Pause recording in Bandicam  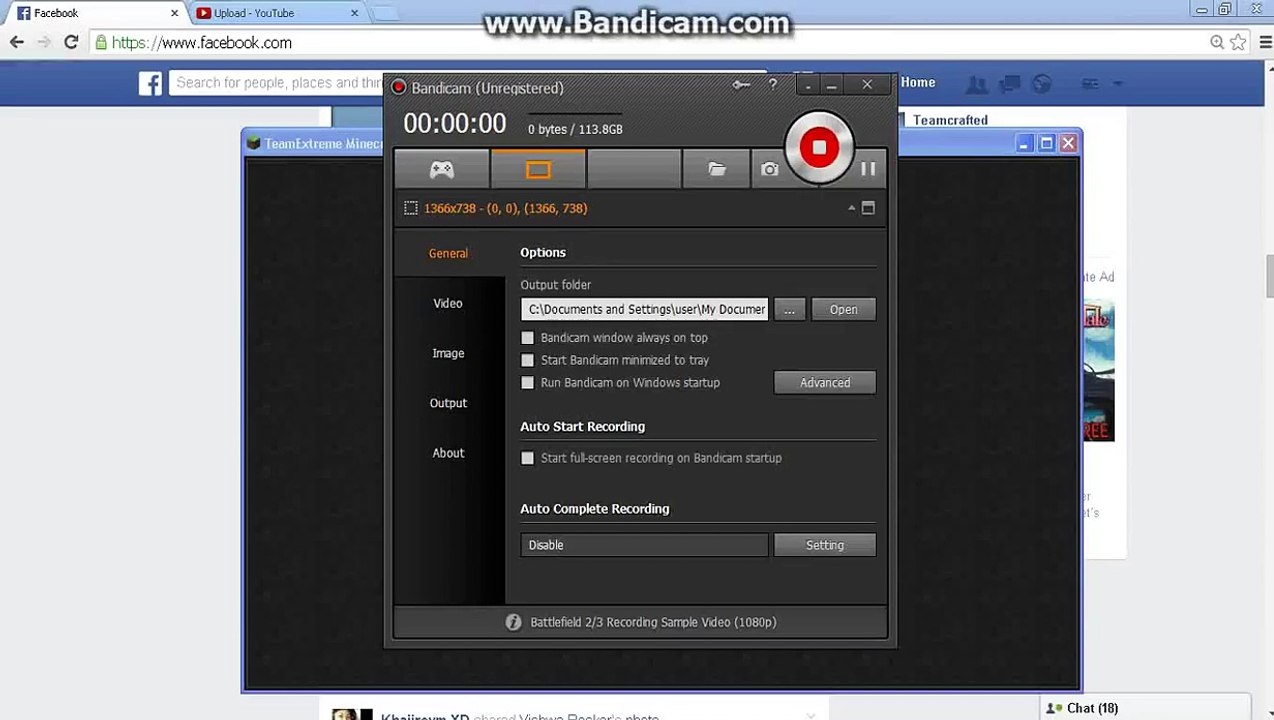tap(868, 169)
